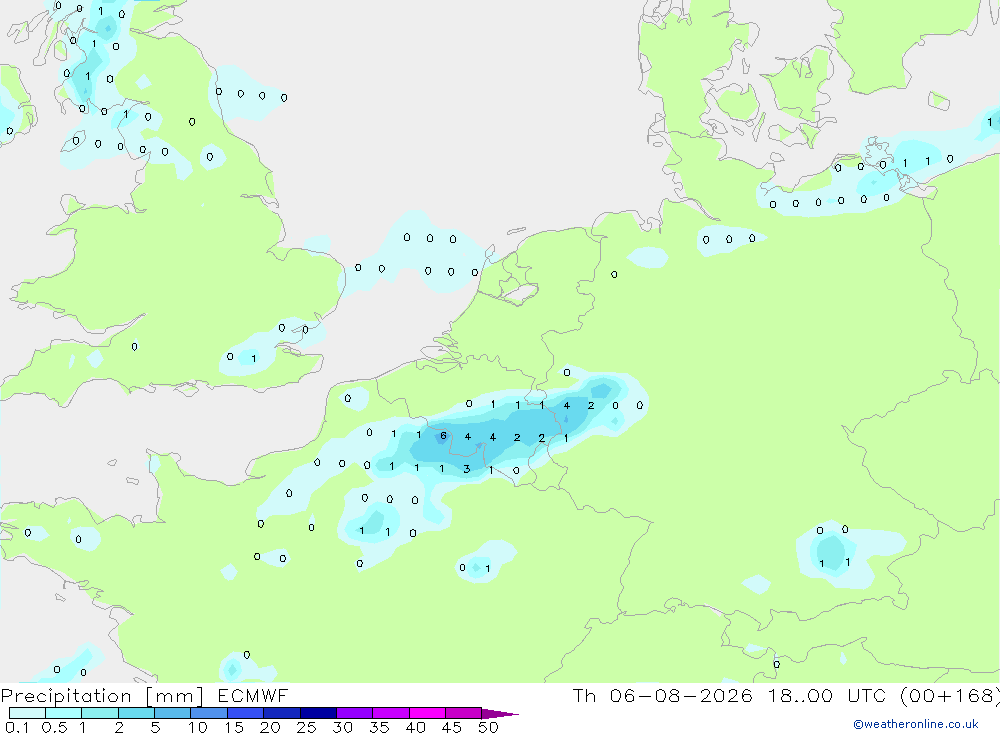Select the 15–20 mm royal blue legend swatch

246,713
